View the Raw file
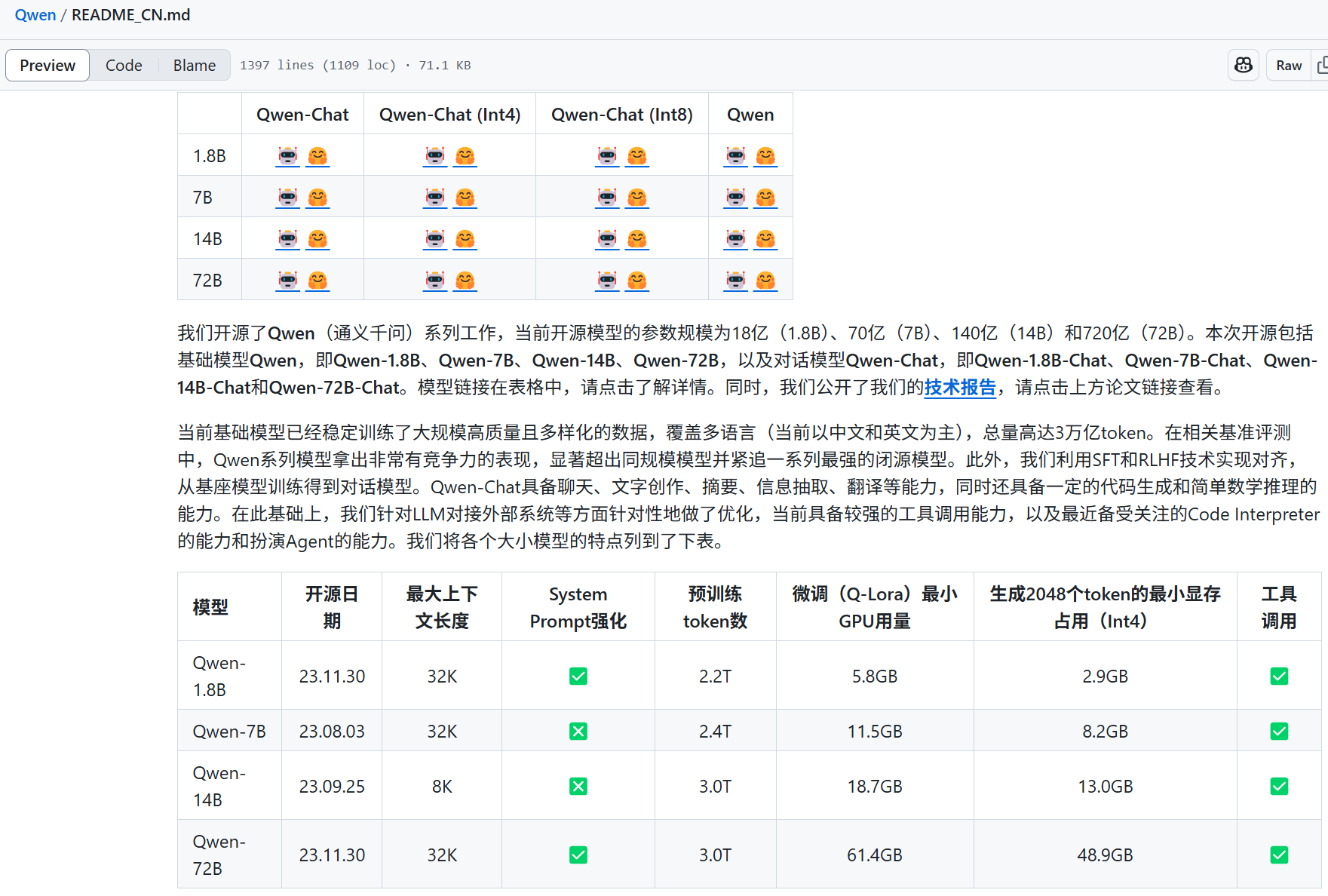The width and height of the screenshot is (1328, 896). pos(1289,66)
